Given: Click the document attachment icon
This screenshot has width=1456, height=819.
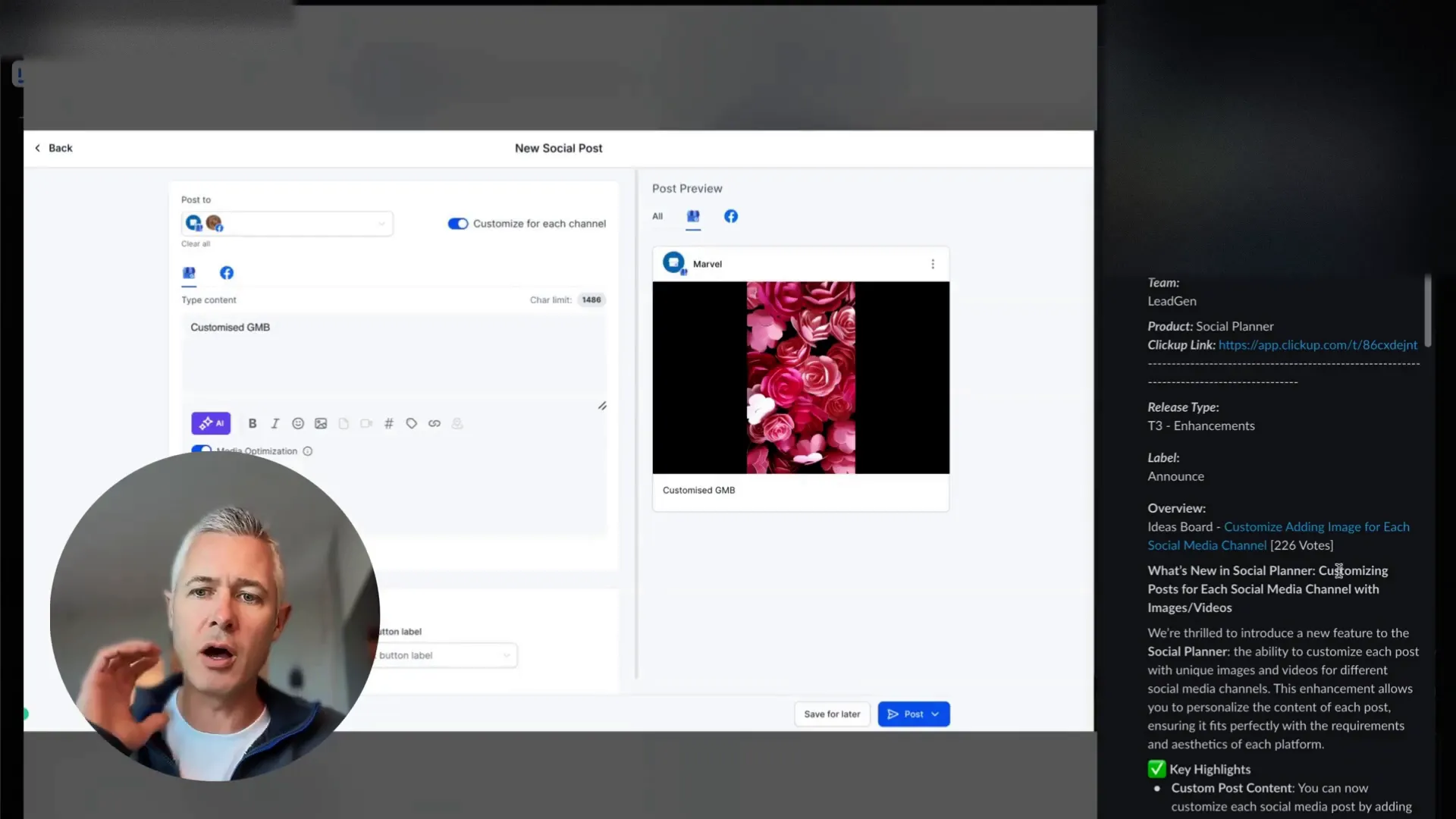Looking at the screenshot, I should (x=344, y=423).
